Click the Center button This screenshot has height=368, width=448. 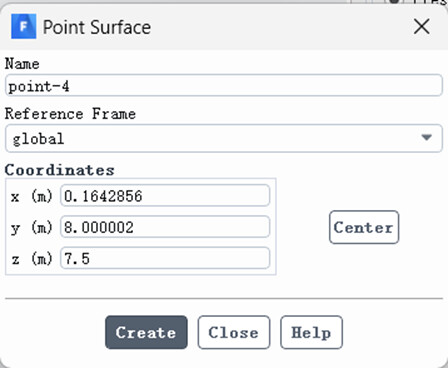pyautogui.click(x=364, y=227)
